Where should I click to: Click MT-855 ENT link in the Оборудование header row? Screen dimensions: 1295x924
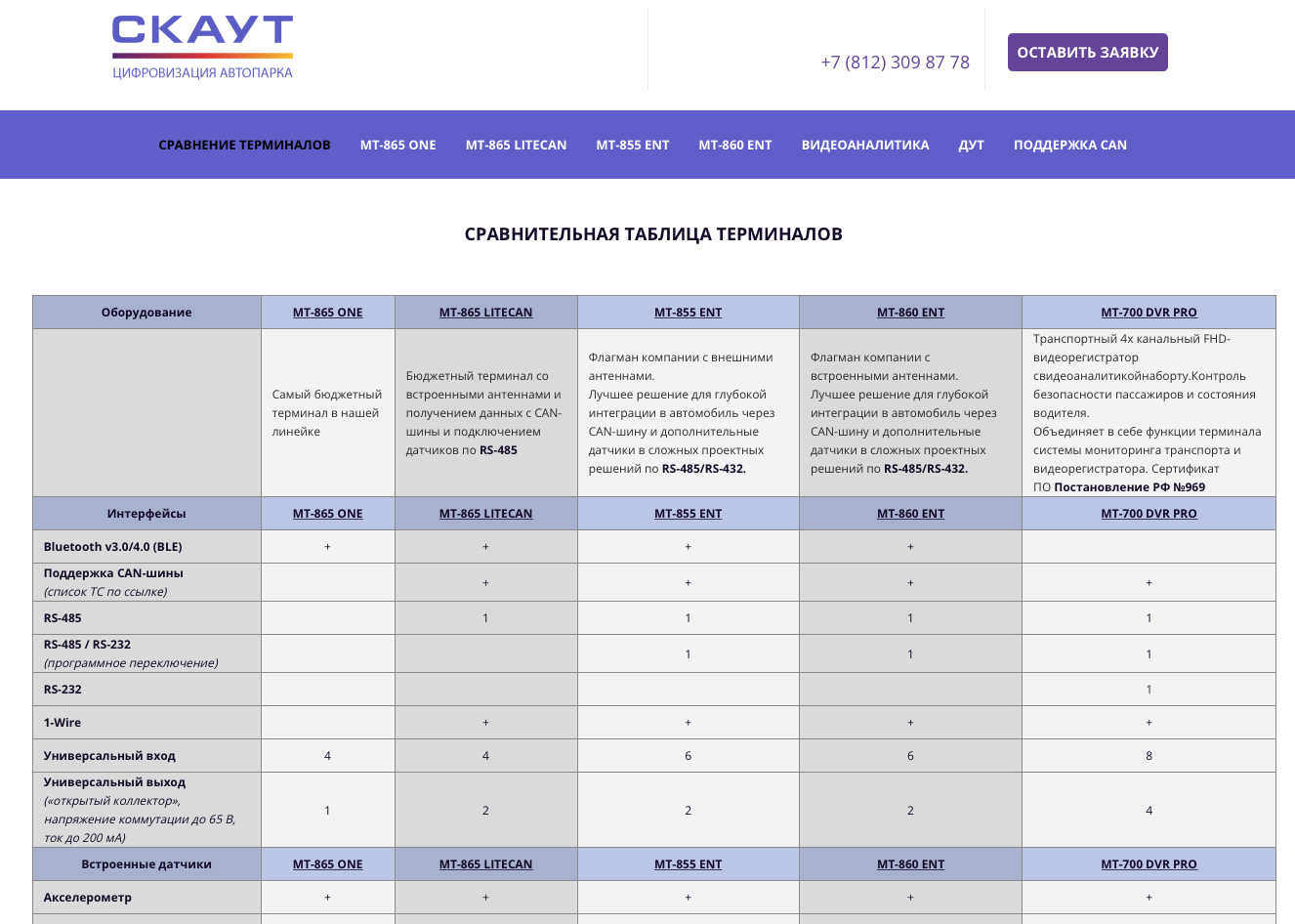(688, 313)
